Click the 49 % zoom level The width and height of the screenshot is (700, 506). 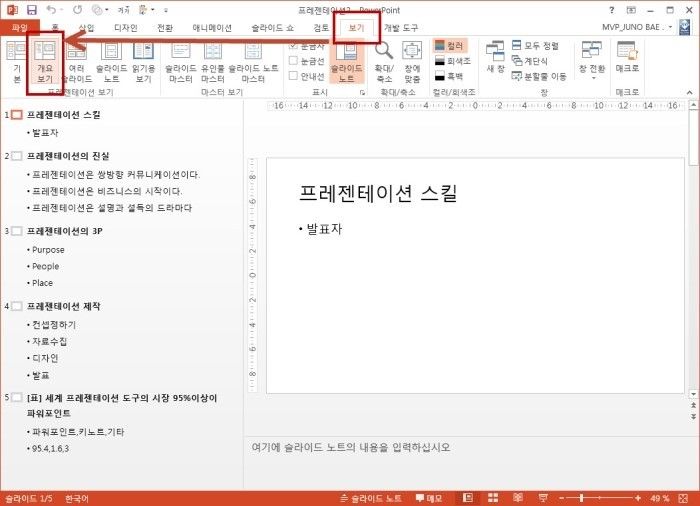(660, 498)
